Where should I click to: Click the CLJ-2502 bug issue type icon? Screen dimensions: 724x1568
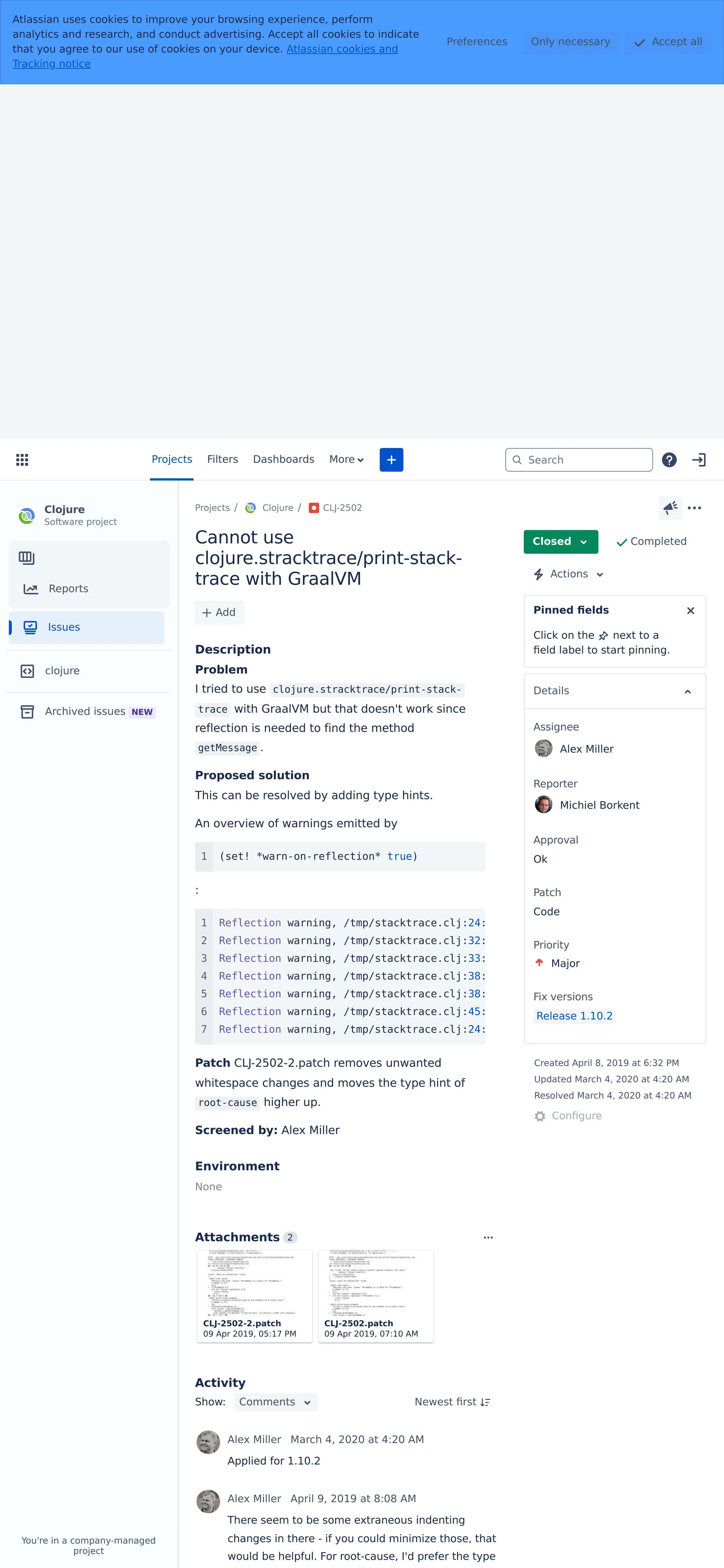(x=314, y=508)
